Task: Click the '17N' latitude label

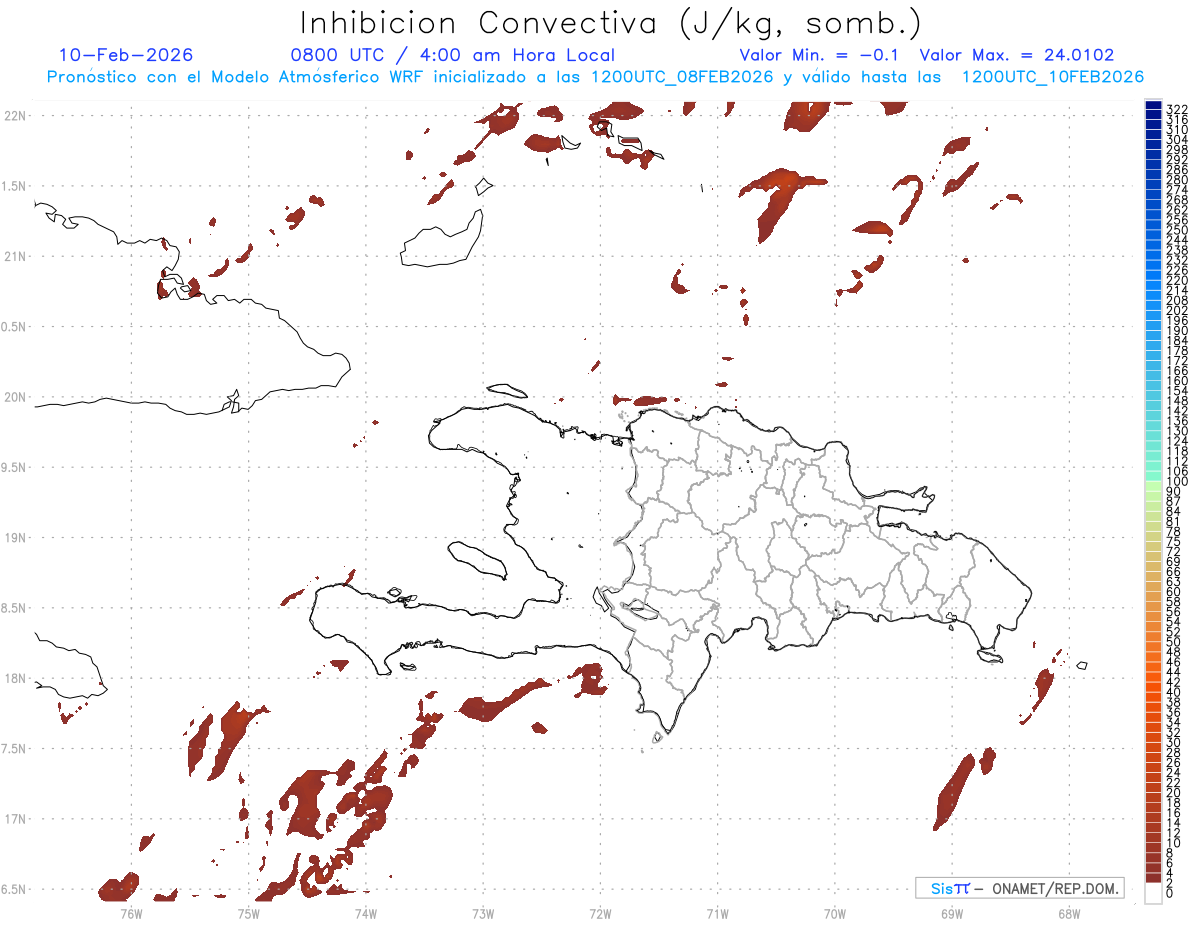Action: point(15,819)
